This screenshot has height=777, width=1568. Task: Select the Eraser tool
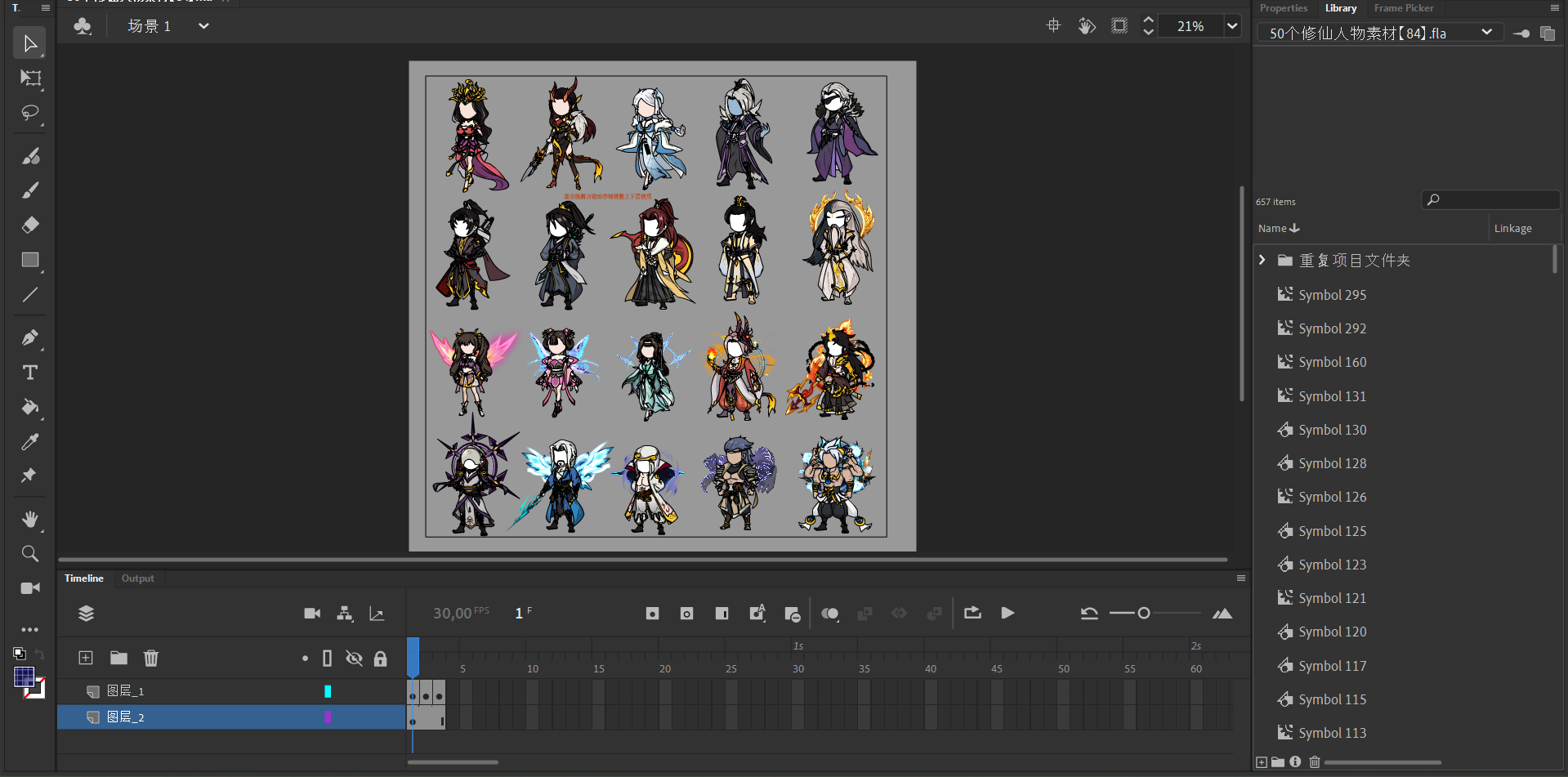(30, 225)
